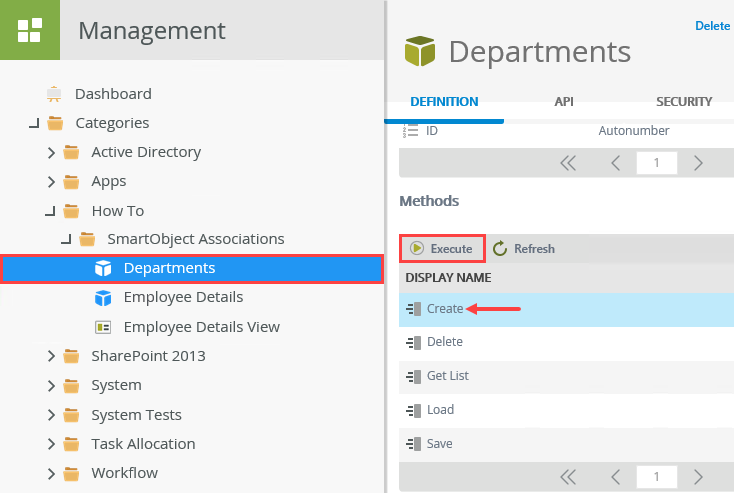Screen dimensions: 734x493
Task: Click the Categories folder icon
Action: pos(55,123)
